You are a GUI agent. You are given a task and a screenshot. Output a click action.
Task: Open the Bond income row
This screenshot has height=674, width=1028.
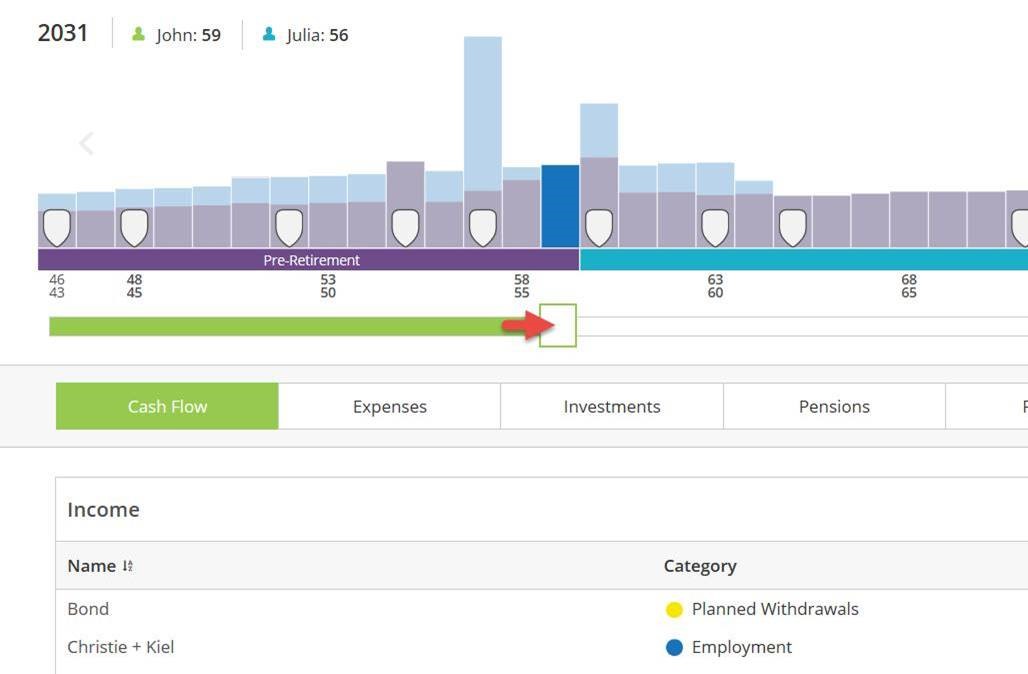(x=88, y=609)
